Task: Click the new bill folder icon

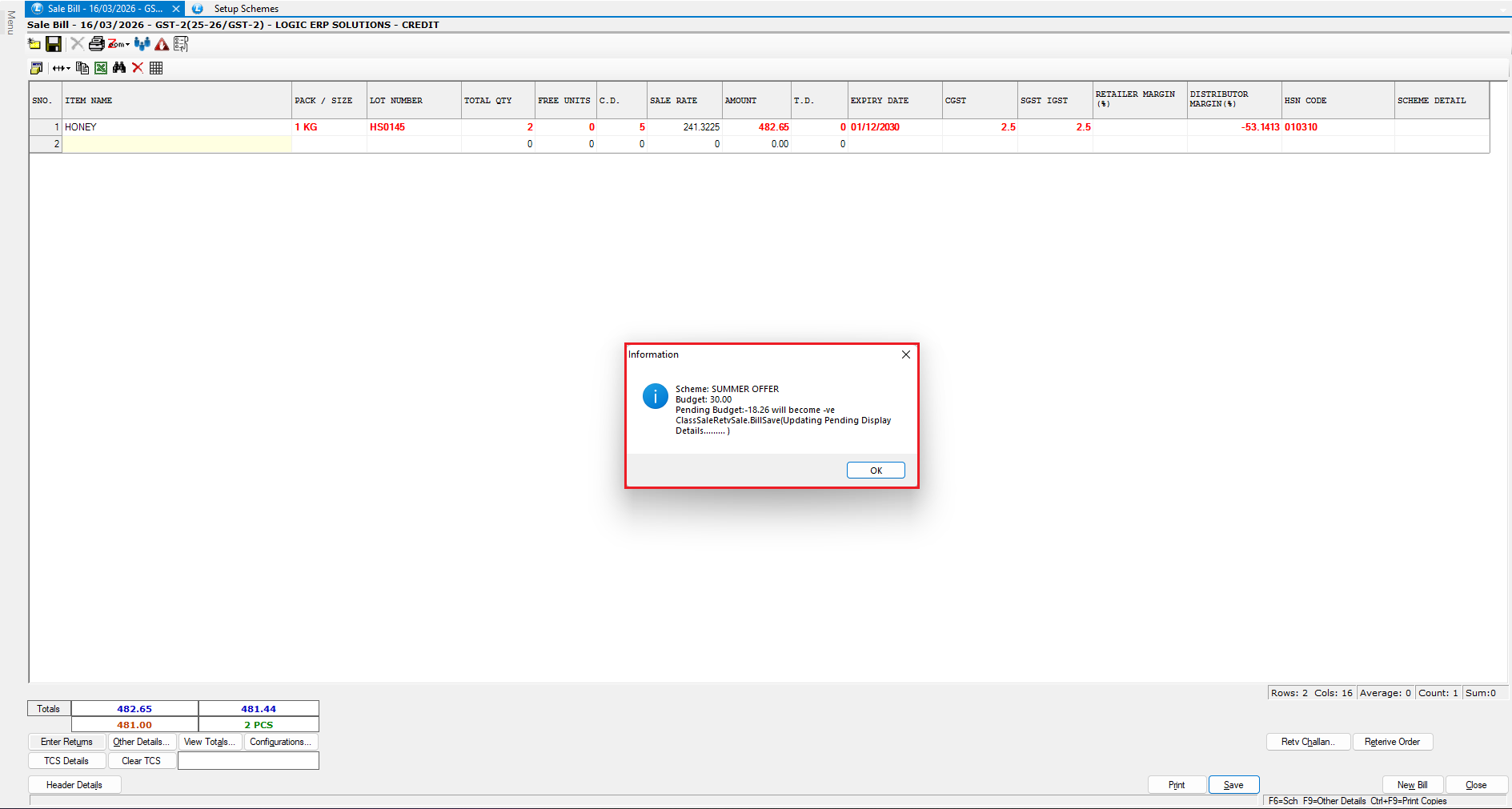Action: tap(34, 44)
